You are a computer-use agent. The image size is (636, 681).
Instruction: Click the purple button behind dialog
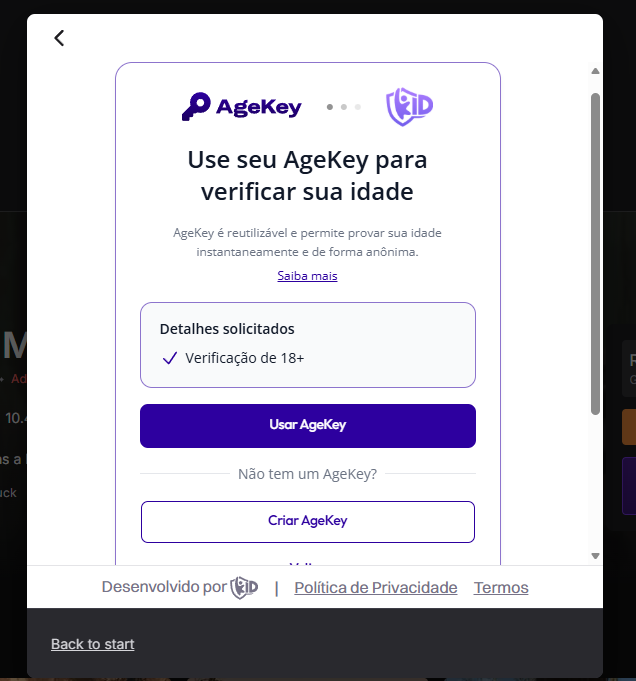tap(629, 486)
